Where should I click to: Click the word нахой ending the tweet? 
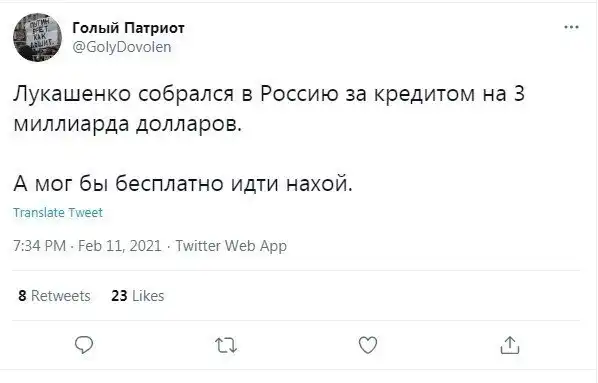319,184
